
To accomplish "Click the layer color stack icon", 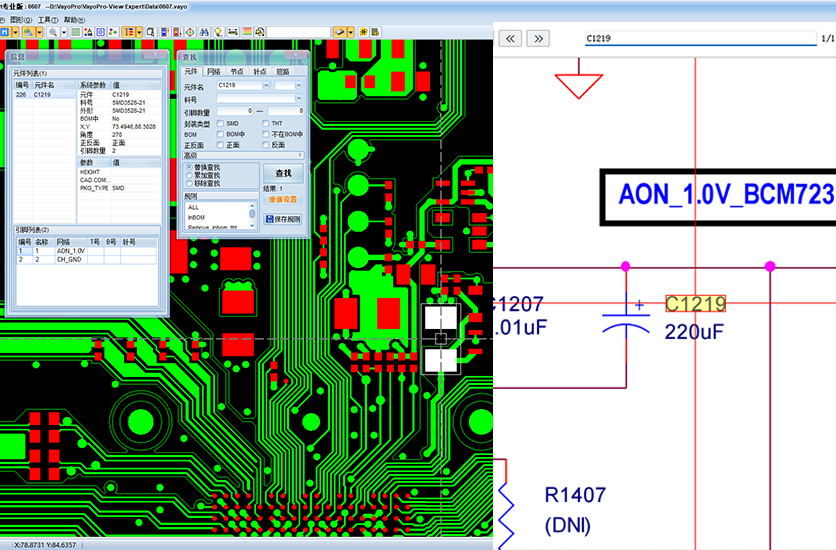I will coord(246,32).
